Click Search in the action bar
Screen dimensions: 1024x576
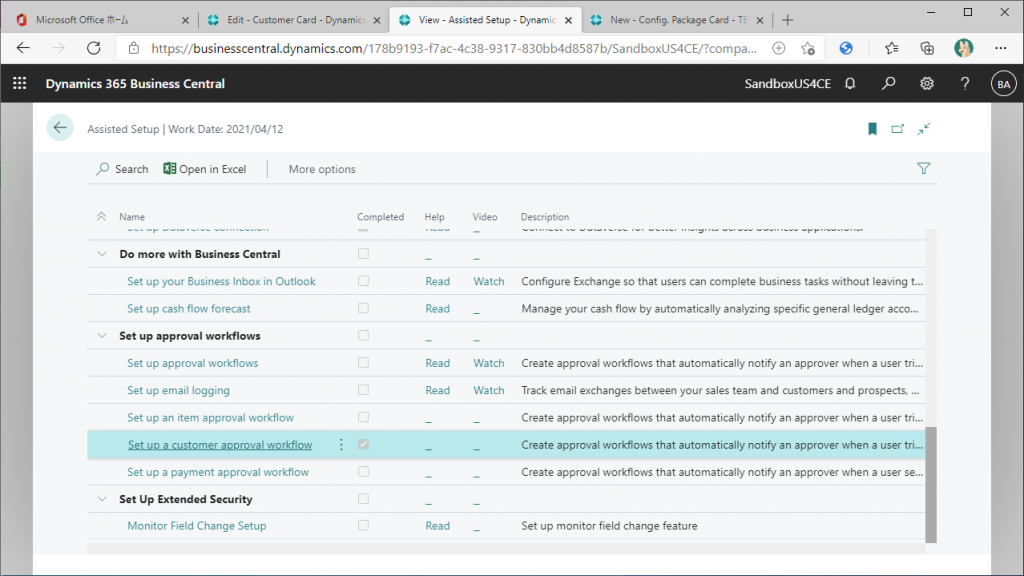[122, 169]
